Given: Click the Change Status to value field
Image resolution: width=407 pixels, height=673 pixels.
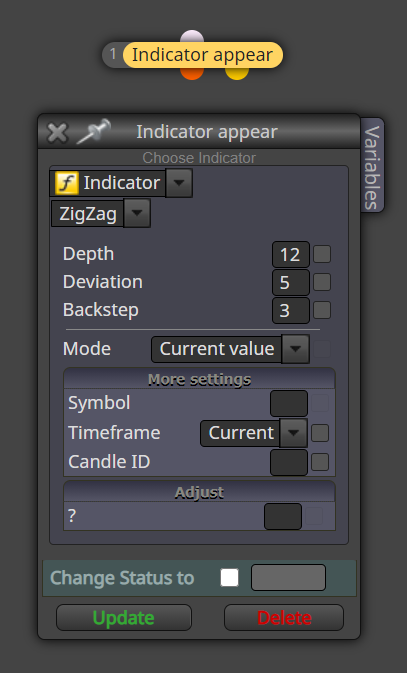Looking at the screenshot, I should click(289, 577).
